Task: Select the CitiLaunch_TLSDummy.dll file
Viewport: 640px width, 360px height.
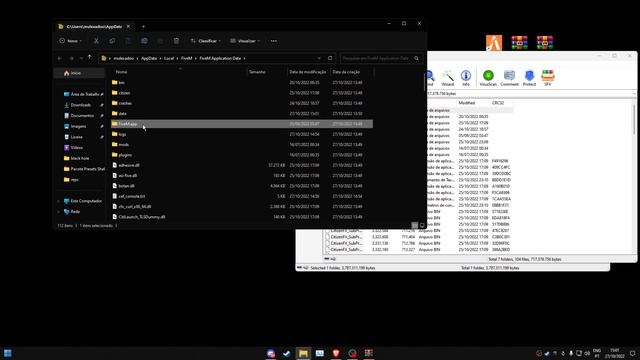Action: pos(242,217)
